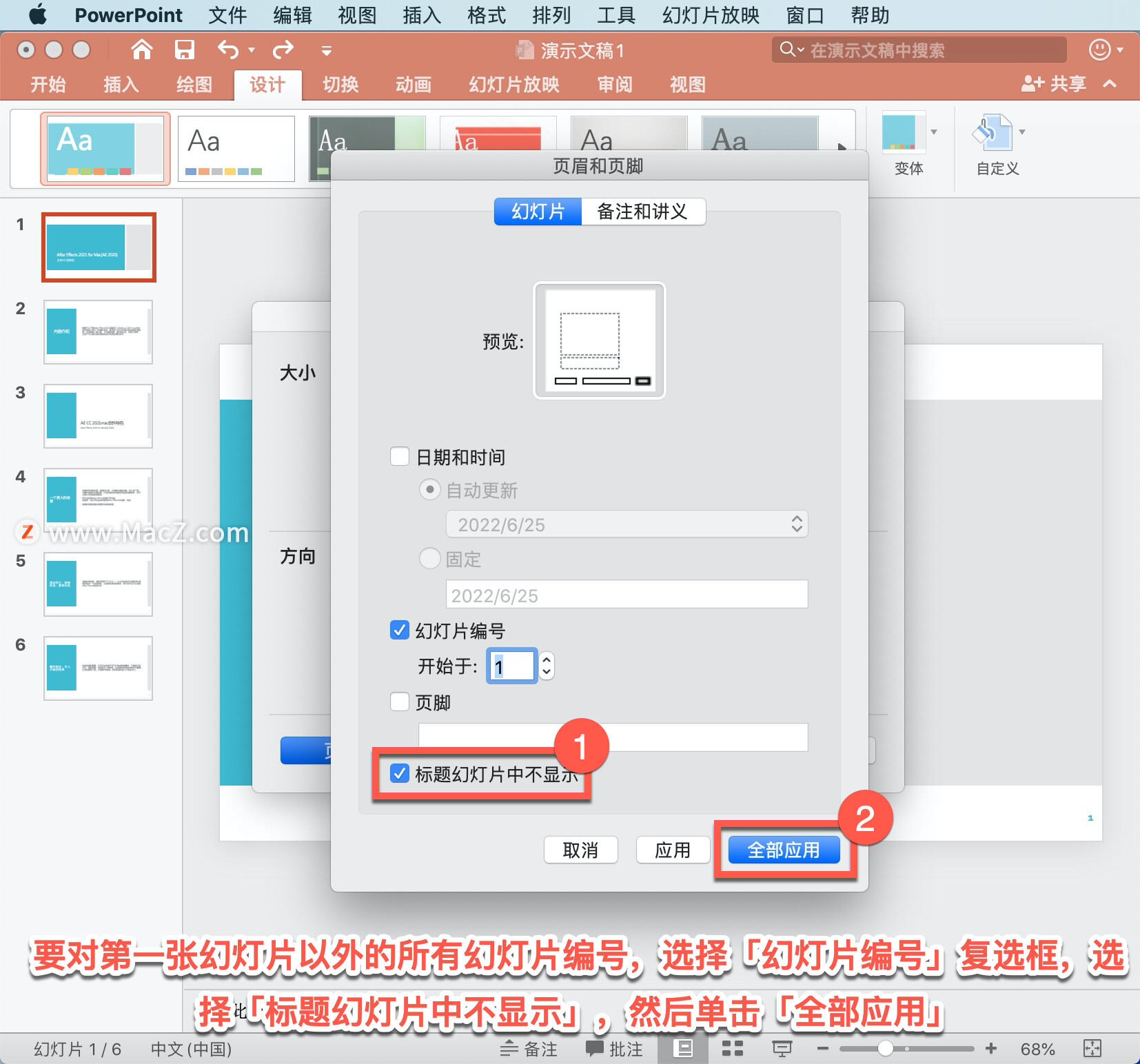Select the 固定 radio button
This screenshot has height=1064, width=1140.
click(430, 558)
